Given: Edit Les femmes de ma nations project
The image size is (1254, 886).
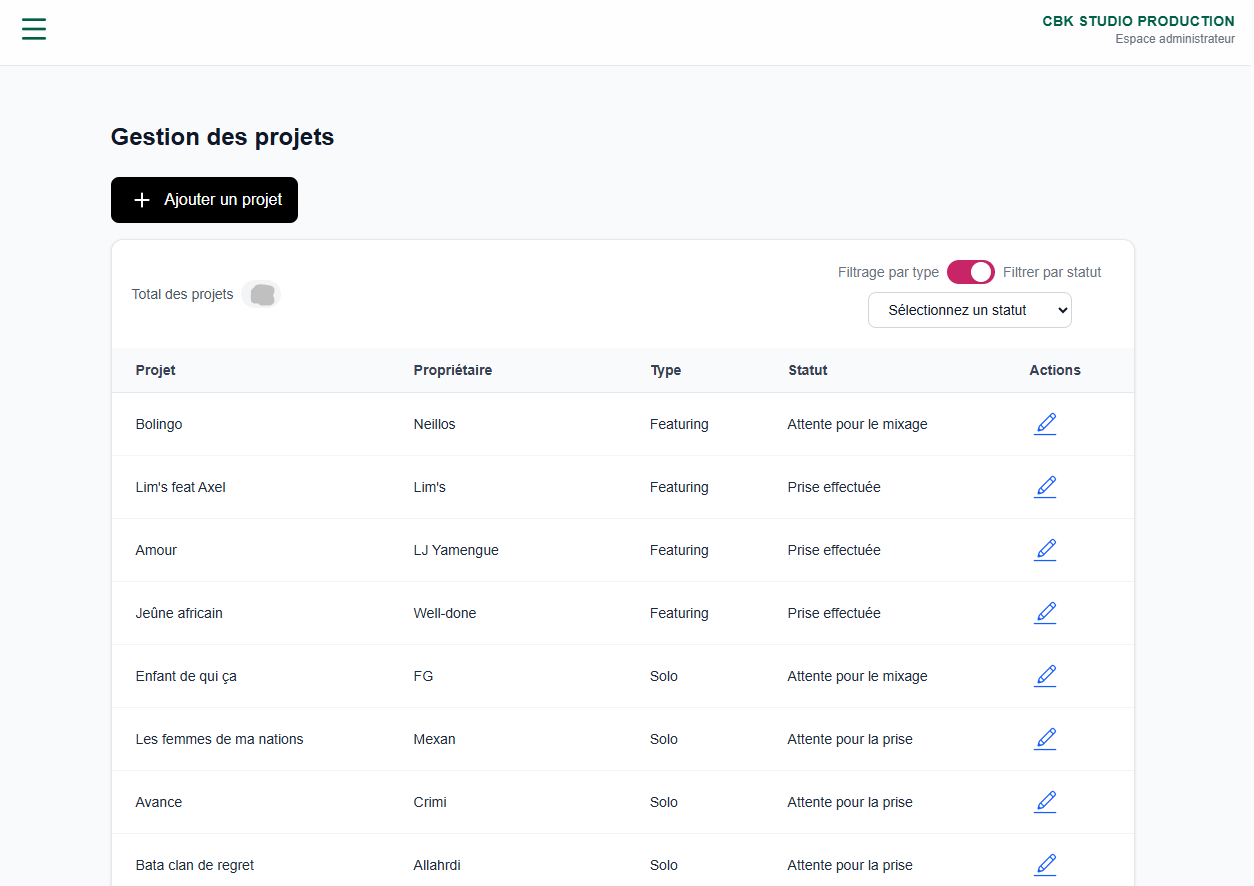Looking at the screenshot, I should pos(1045,739).
